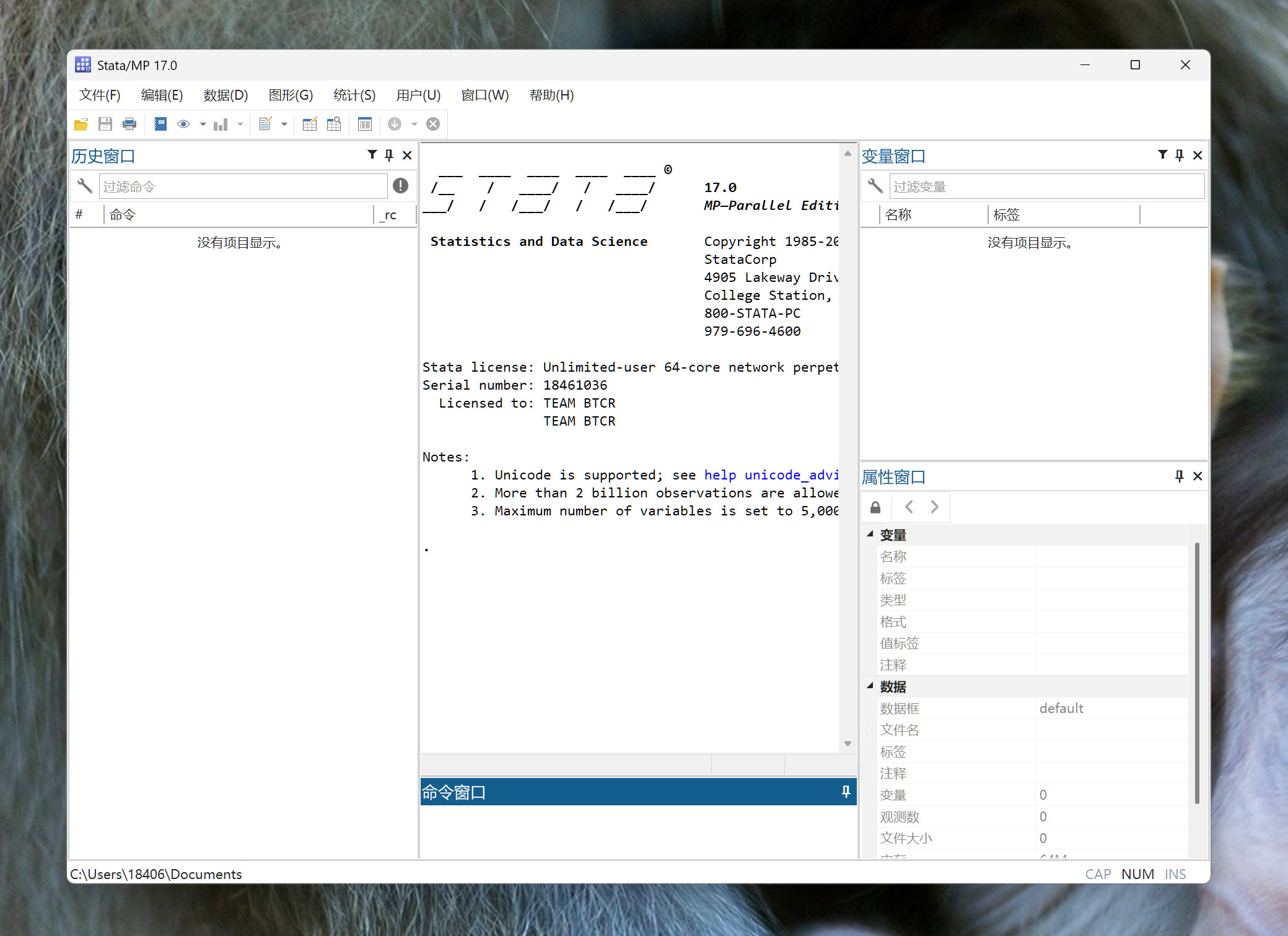Click the 过滤命令 filter input field
Image resolution: width=1288 pixels, height=936 pixels.
coord(243,186)
